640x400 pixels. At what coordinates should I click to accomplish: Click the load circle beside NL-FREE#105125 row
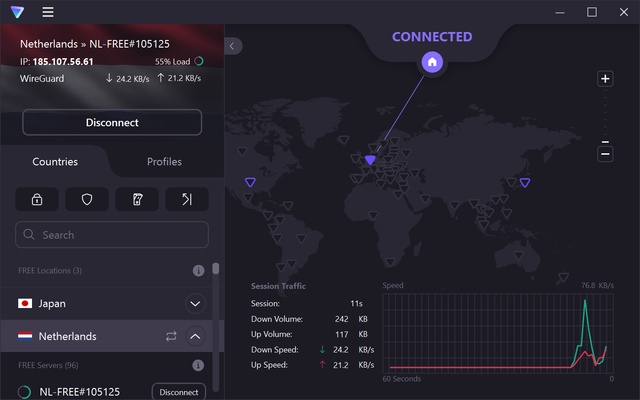tap(24, 392)
